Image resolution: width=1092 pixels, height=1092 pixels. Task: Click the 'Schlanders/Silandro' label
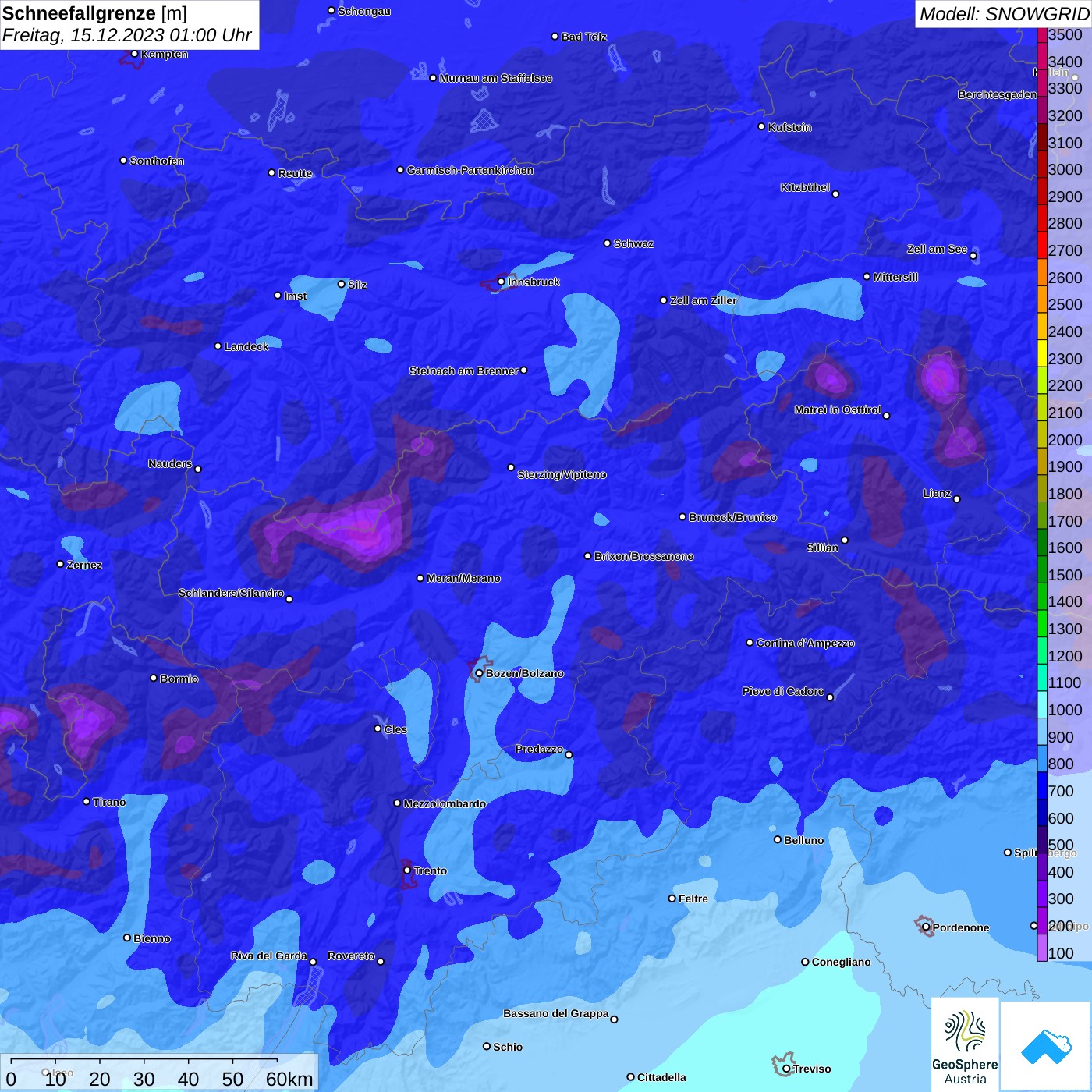[x=231, y=593]
